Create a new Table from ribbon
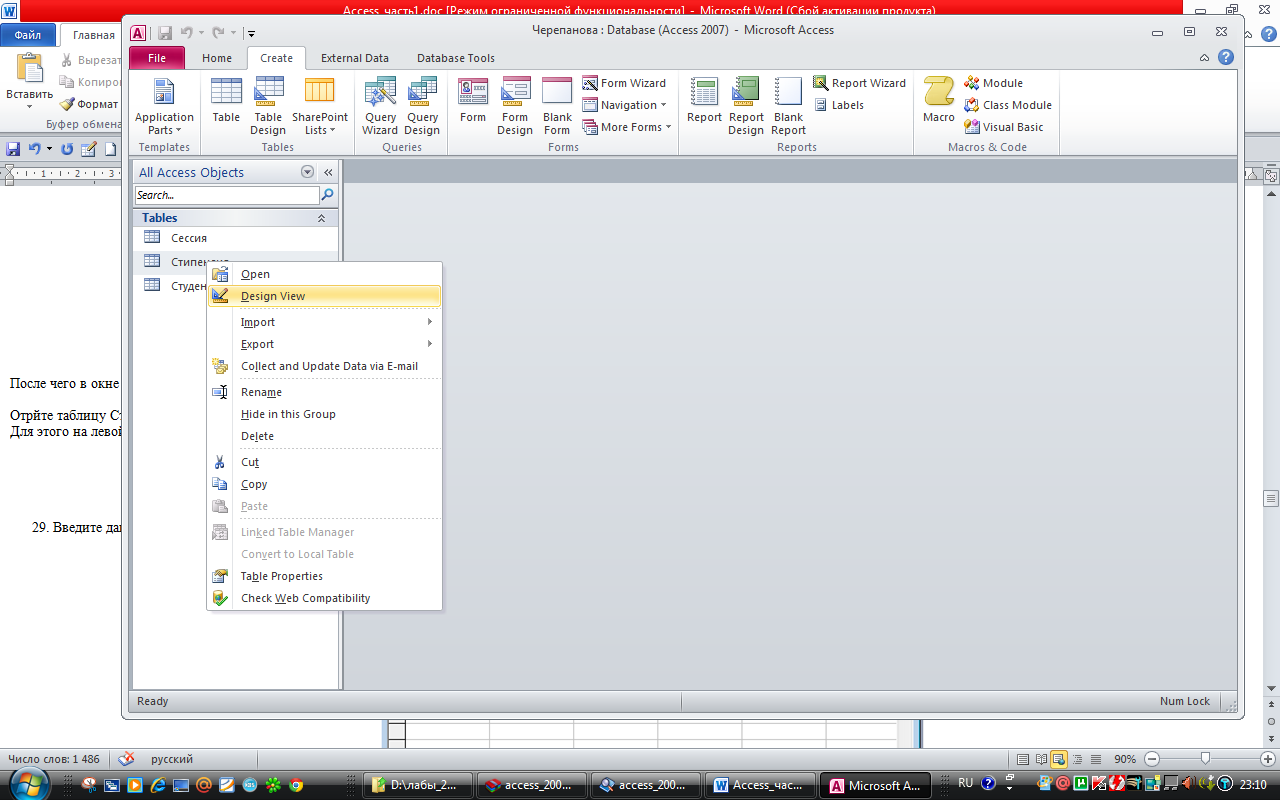This screenshot has width=1280, height=800. tap(226, 101)
